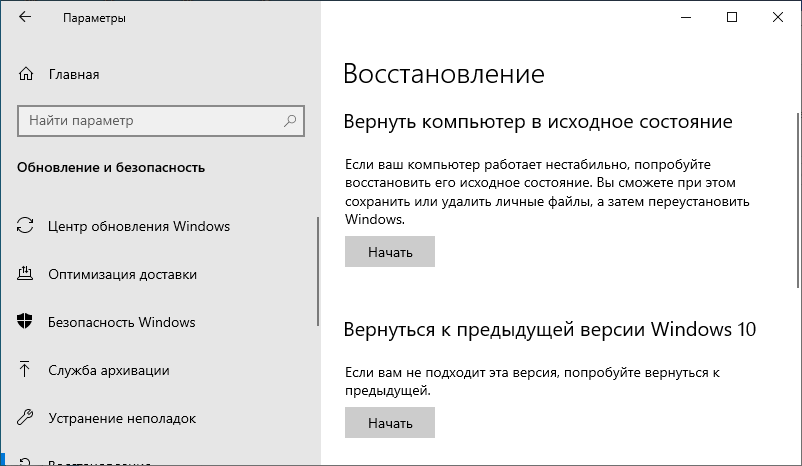The width and height of the screenshot is (802, 466).
Task: Click the Безопасность Windows shield icon
Action: pyautogui.click(x=26, y=322)
